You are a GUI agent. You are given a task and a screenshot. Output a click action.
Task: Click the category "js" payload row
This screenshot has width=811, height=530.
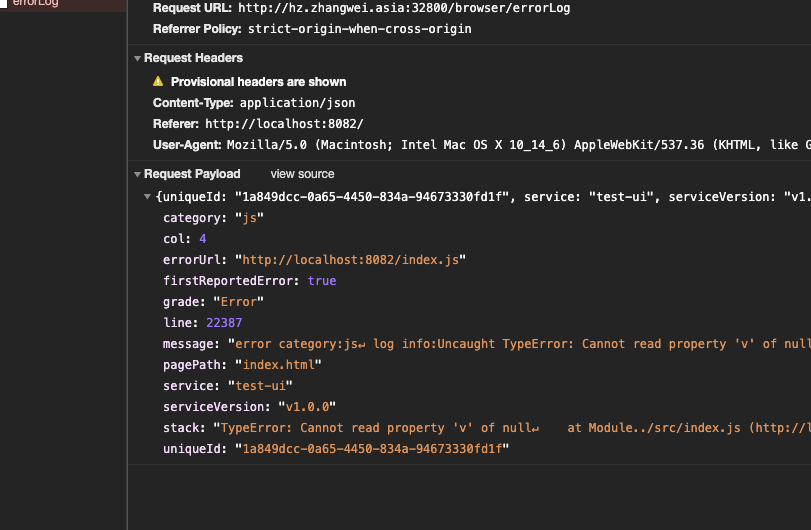pyautogui.click(x=214, y=218)
